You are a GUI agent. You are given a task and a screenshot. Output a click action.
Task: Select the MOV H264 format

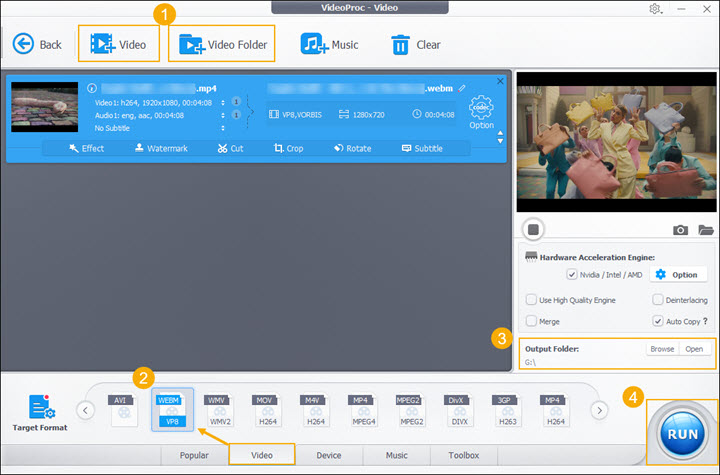pos(267,410)
